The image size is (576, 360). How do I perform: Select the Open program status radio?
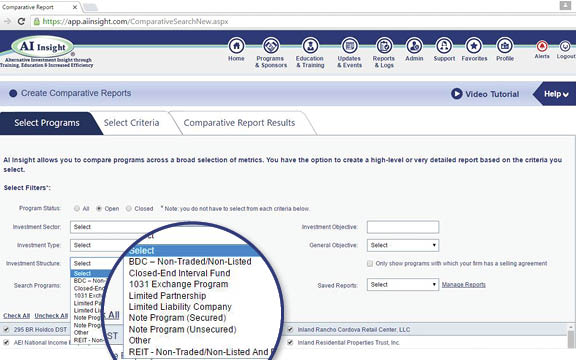coord(99,208)
